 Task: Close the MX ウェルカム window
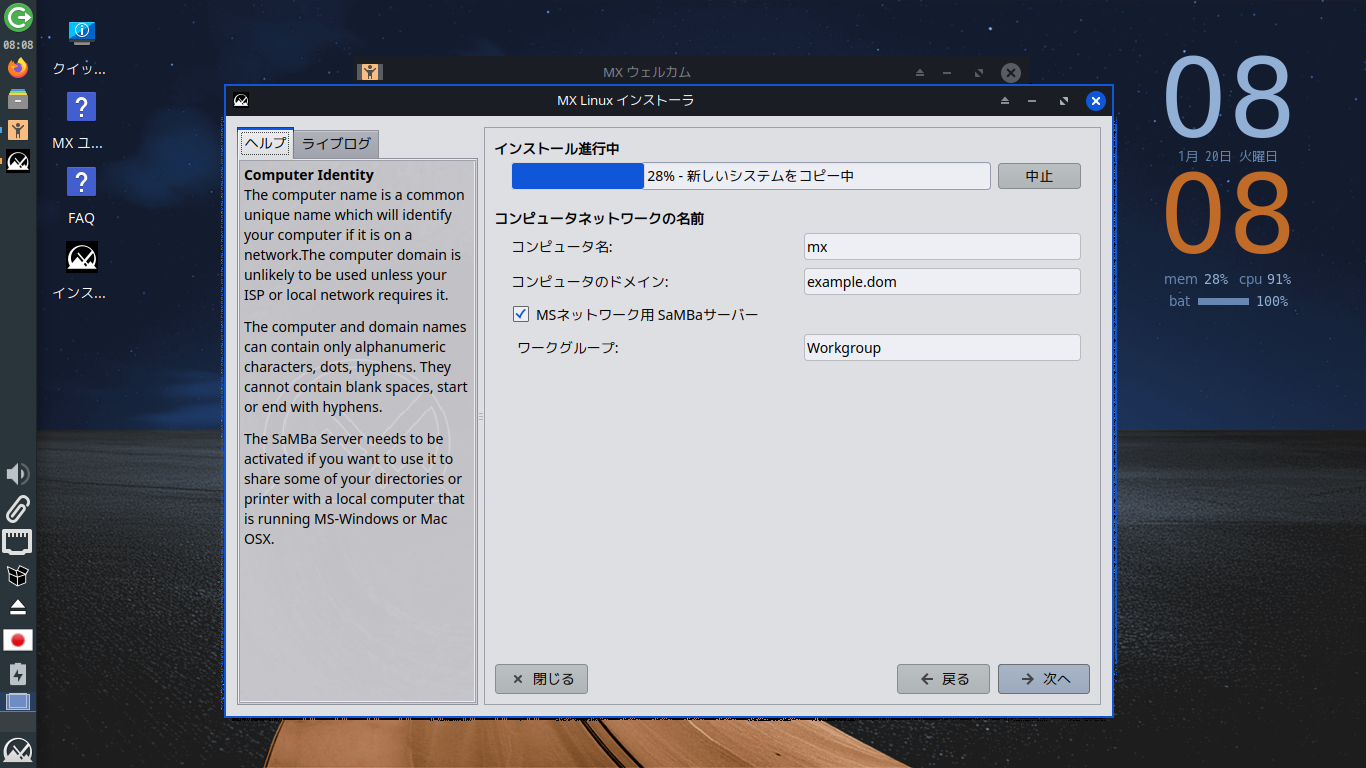pos(1011,72)
